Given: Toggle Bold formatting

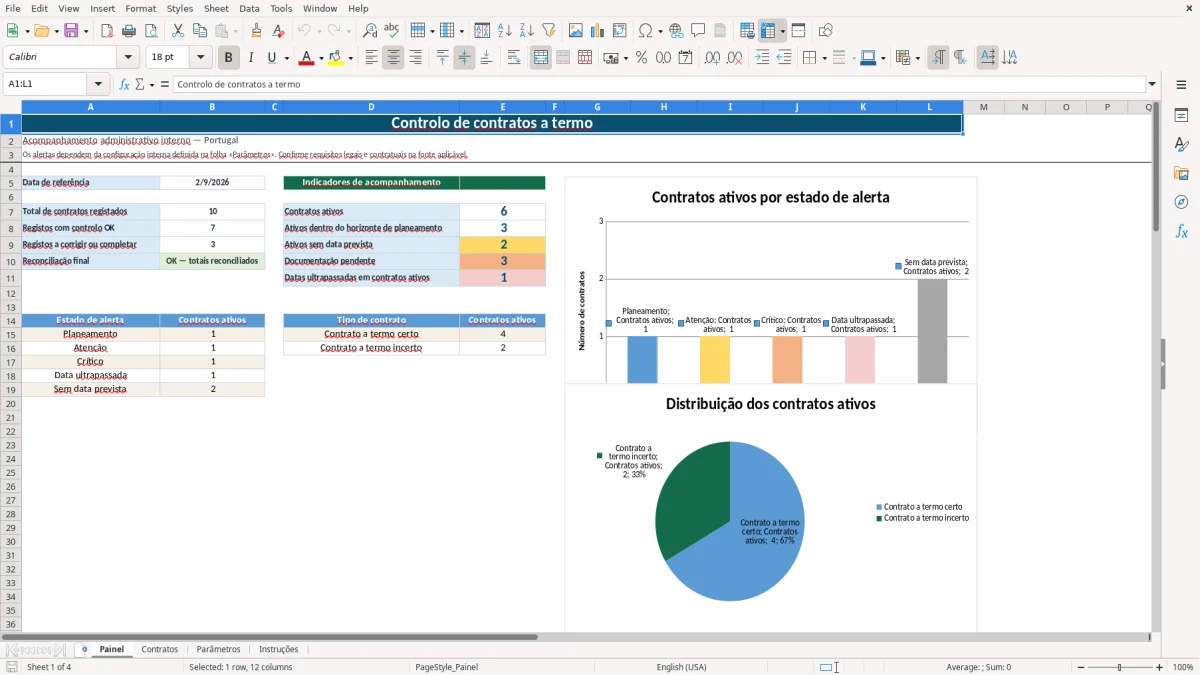Looking at the screenshot, I should pos(229,58).
